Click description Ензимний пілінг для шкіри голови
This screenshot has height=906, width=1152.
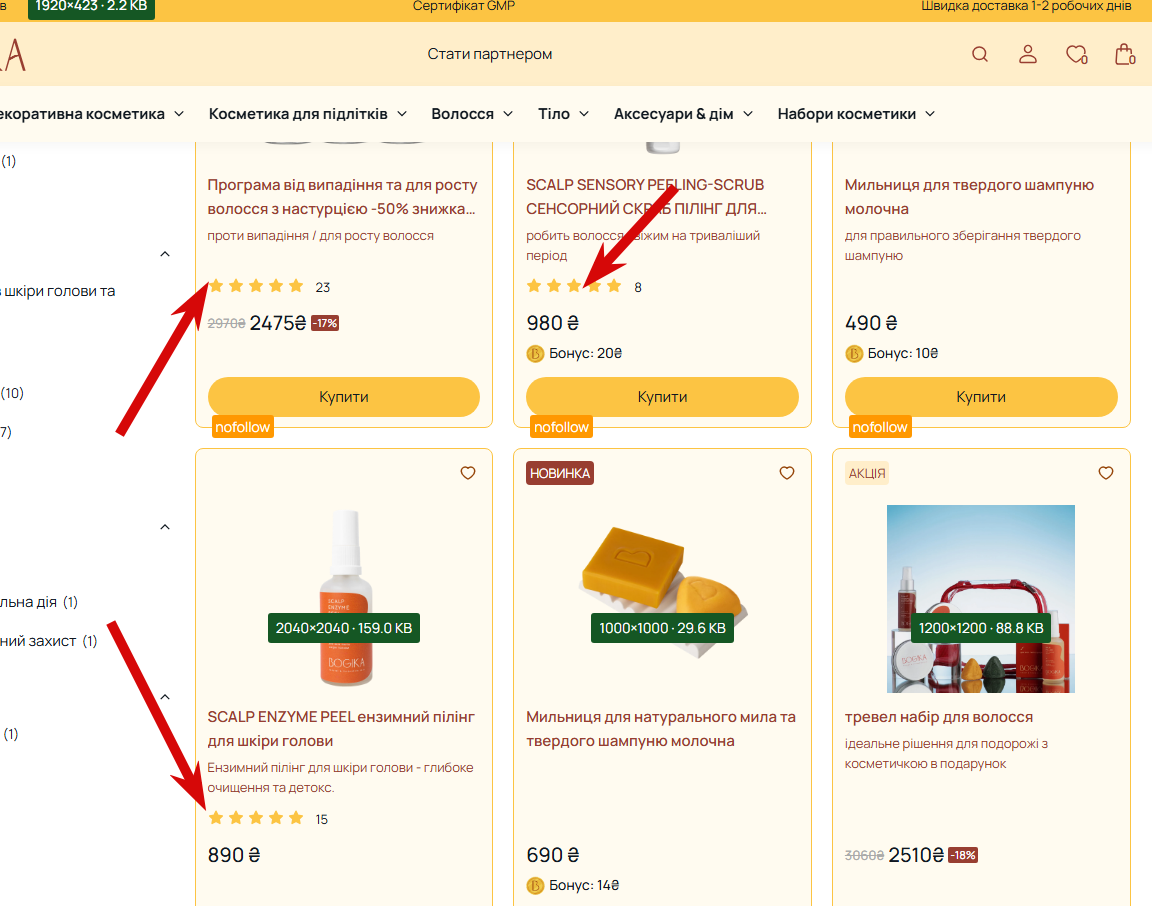[340, 777]
